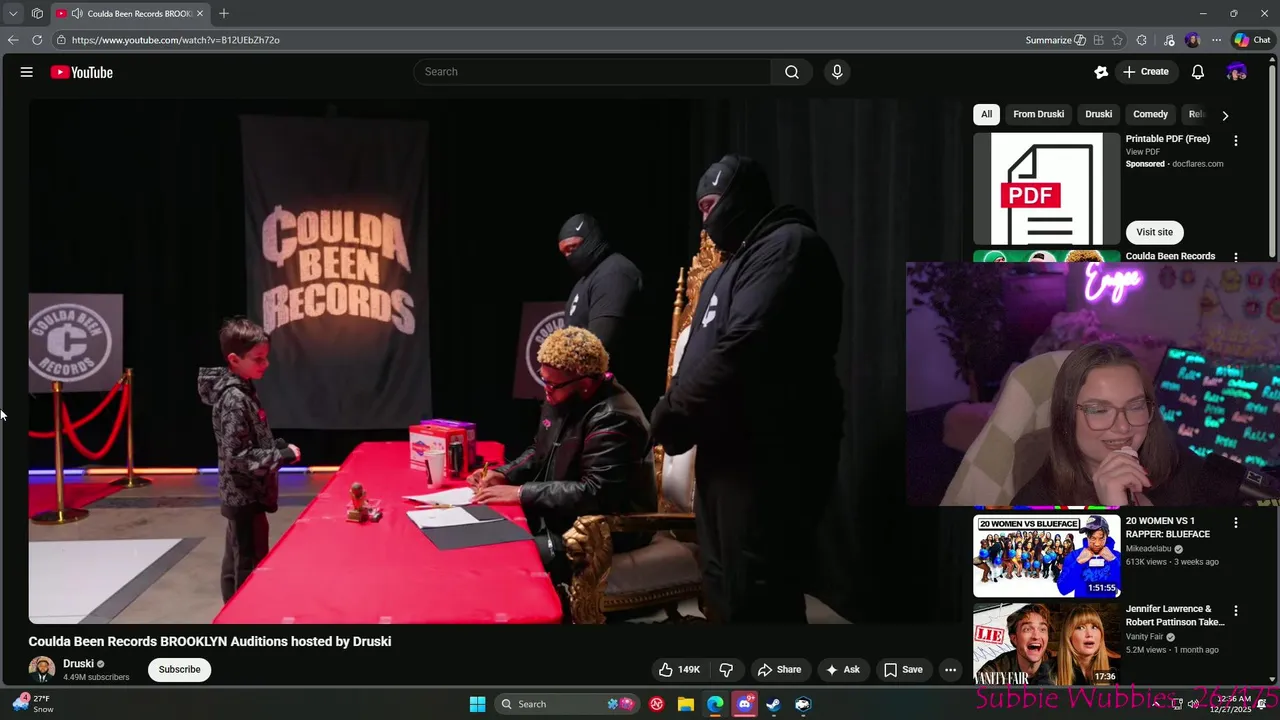Open Jennifer Lawrence Robert Pattinson thumbnail
Screen dimensions: 1280x720
pyautogui.click(x=1047, y=644)
